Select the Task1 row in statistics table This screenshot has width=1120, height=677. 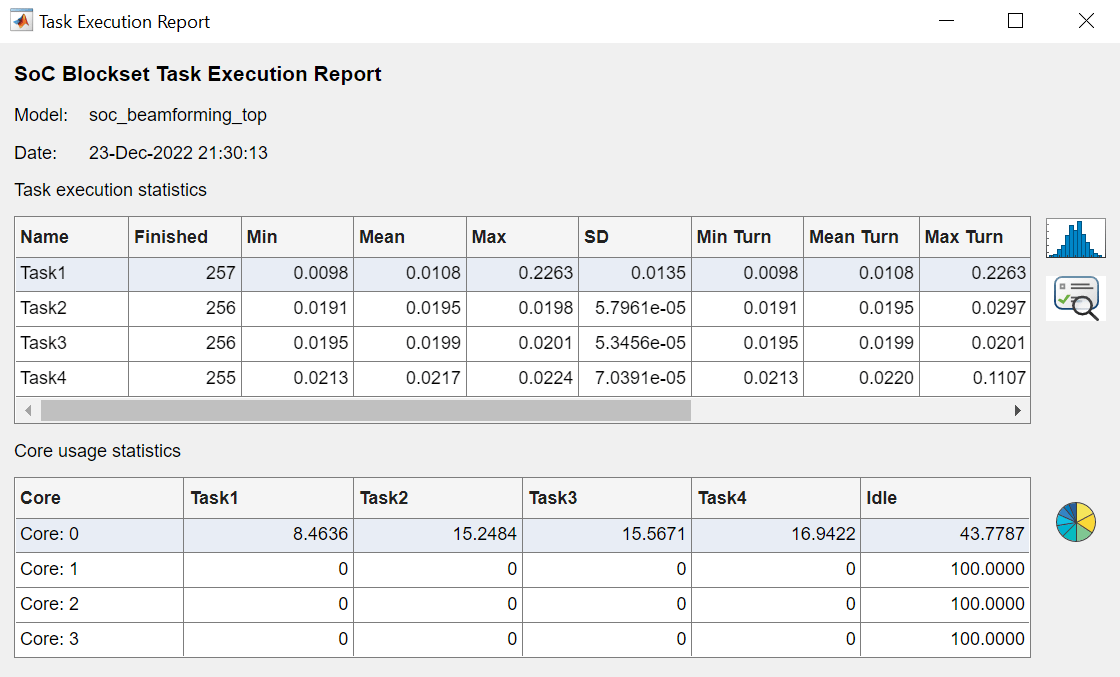72,274
